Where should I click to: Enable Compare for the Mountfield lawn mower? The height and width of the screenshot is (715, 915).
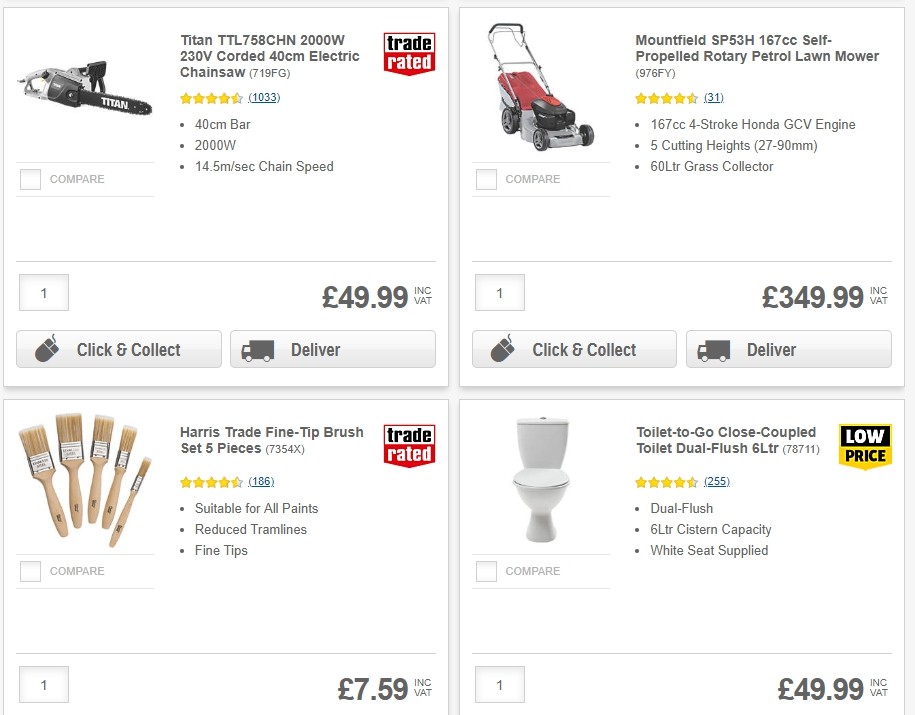click(486, 179)
